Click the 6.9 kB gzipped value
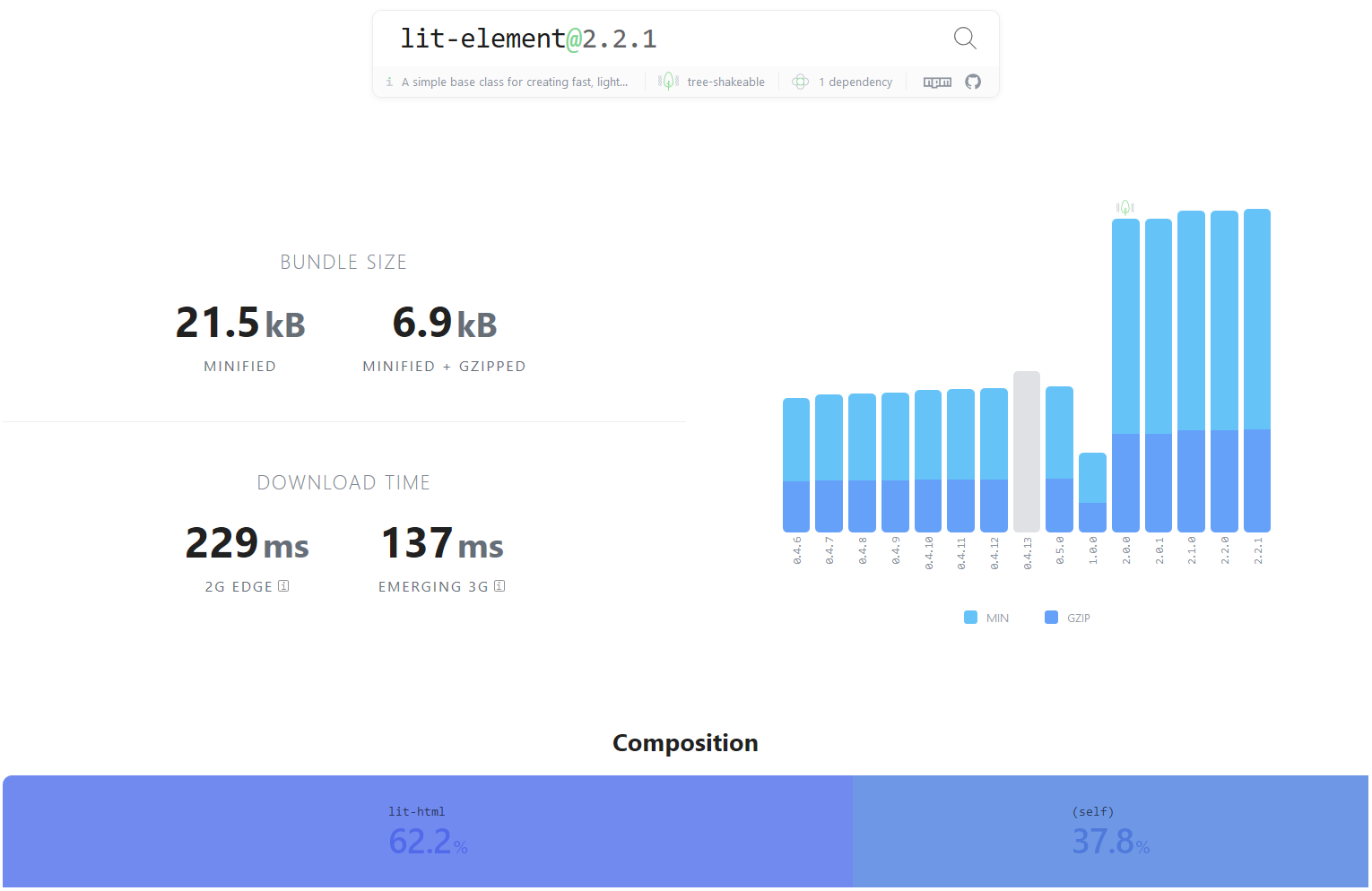 pos(445,323)
